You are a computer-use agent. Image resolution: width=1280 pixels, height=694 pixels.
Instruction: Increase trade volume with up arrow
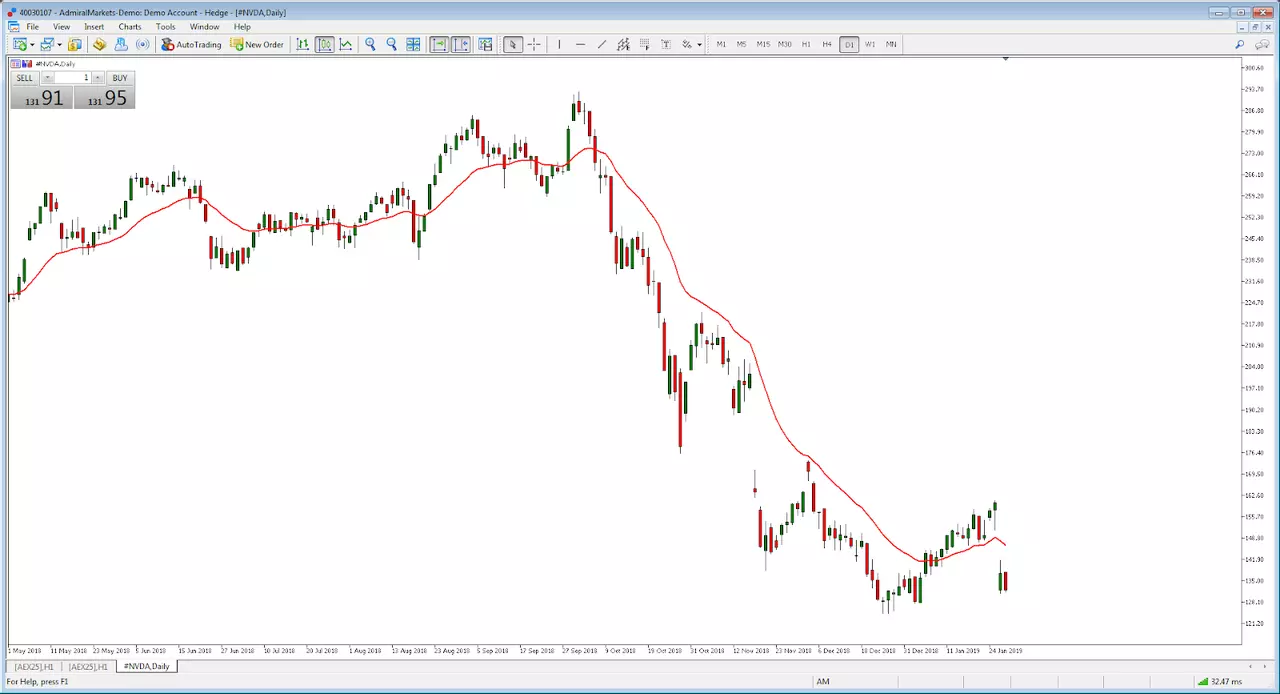[x=98, y=78]
